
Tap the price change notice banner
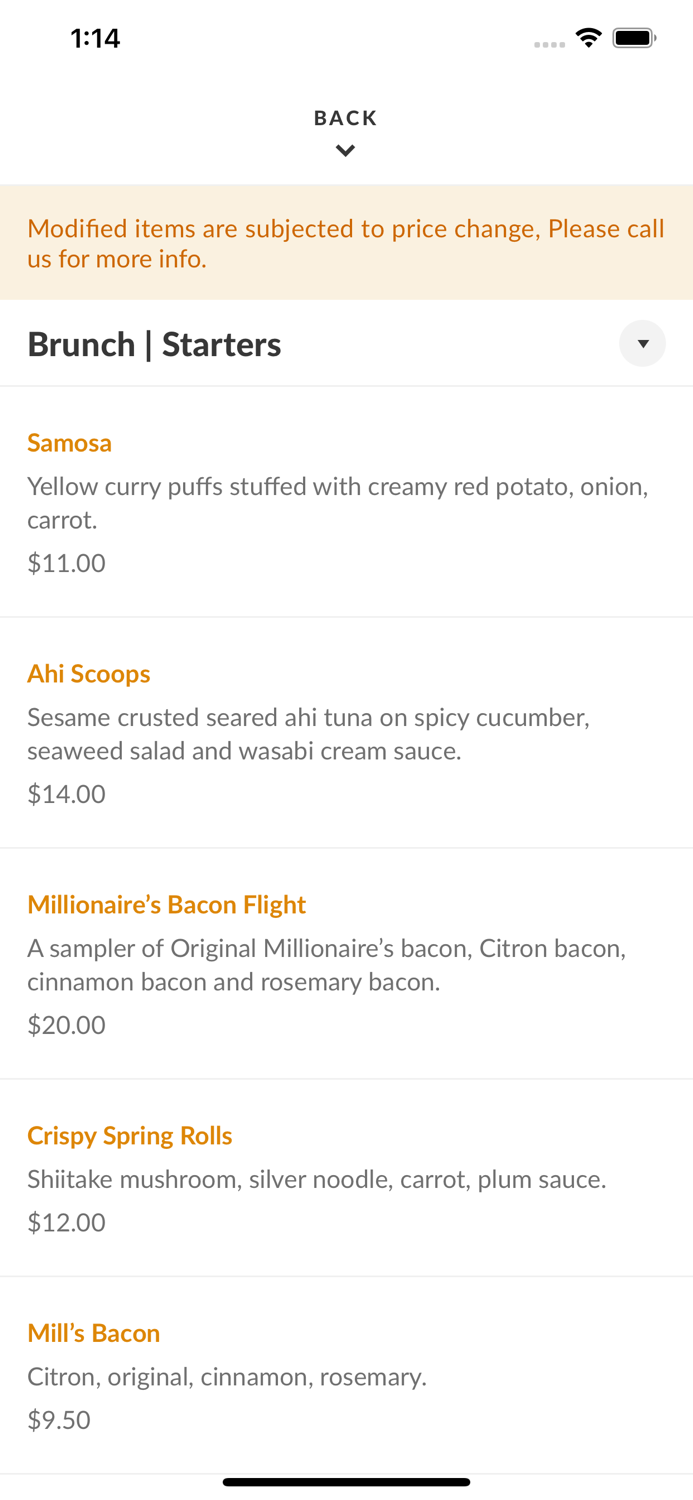[x=346, y=243]
